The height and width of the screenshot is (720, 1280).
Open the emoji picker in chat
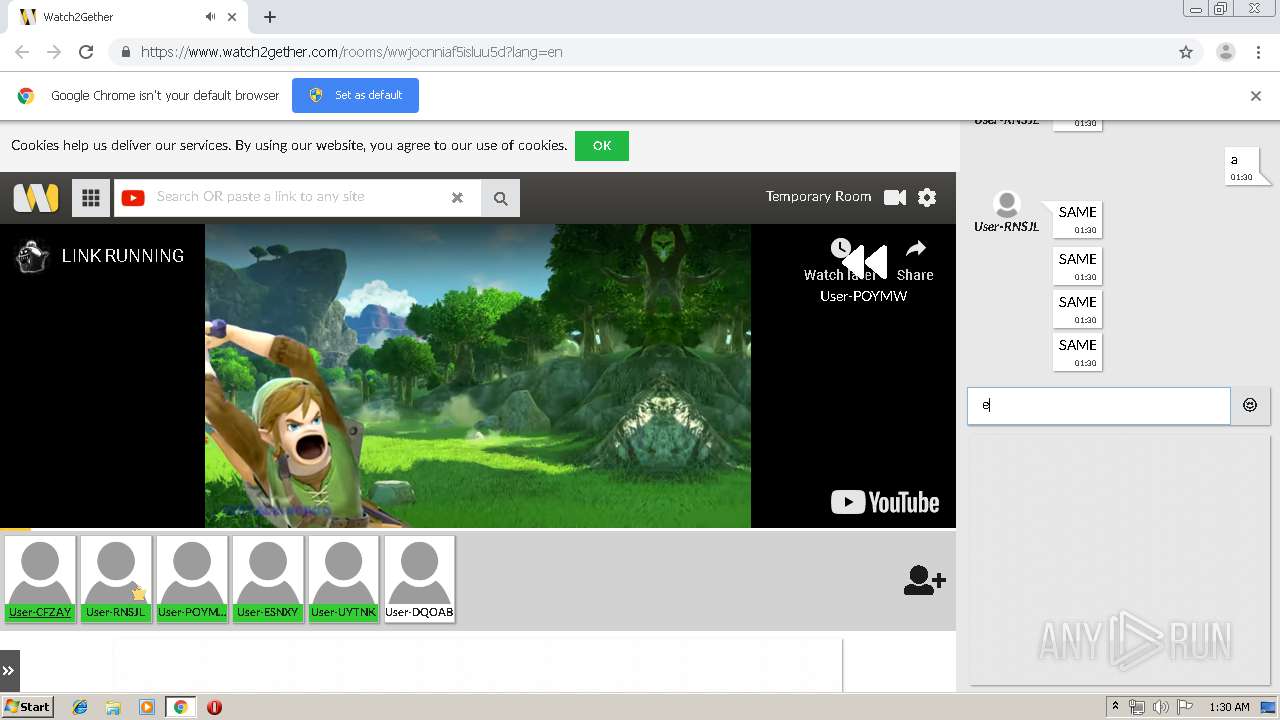pos(1250,405)
